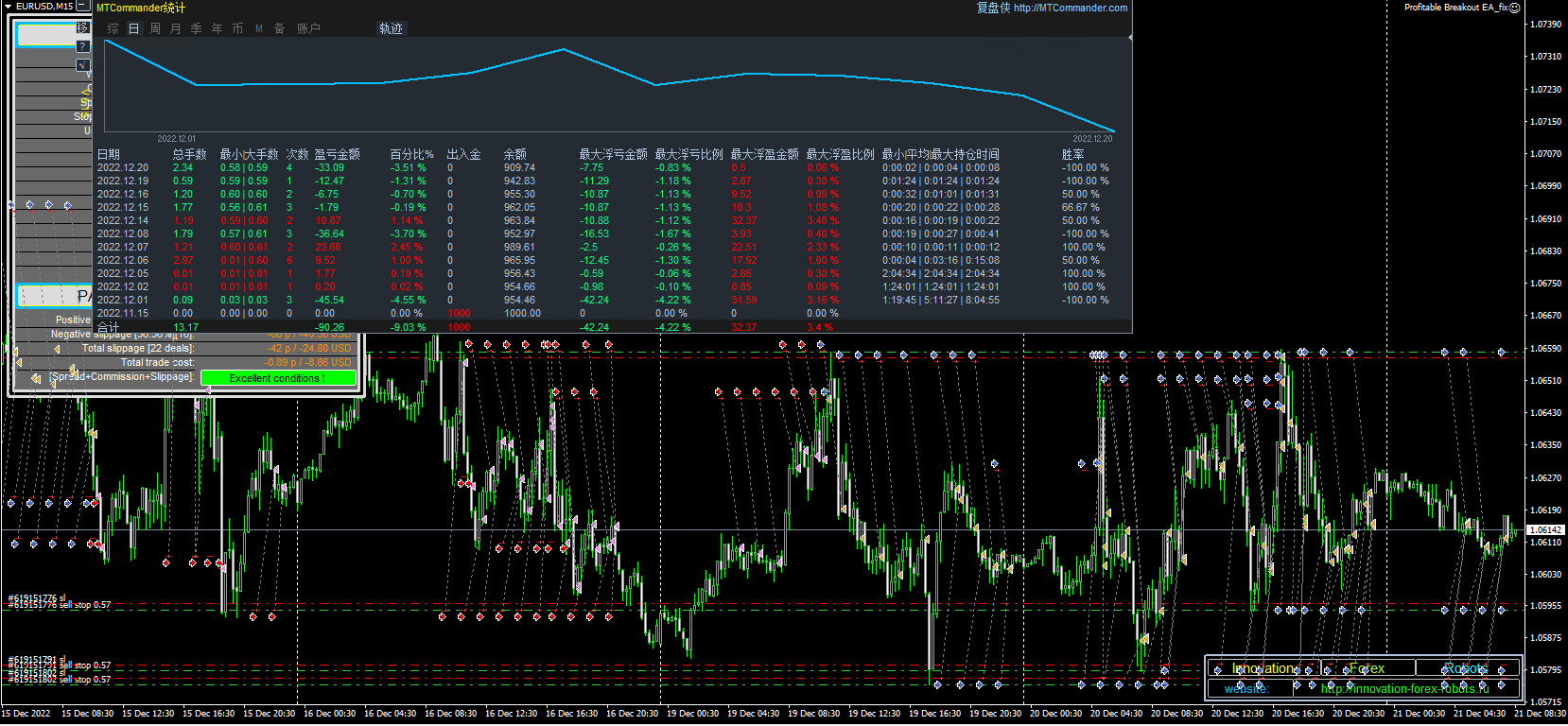Select the 2022.12.15 row date
The image size is (1568, 726).
123,207
